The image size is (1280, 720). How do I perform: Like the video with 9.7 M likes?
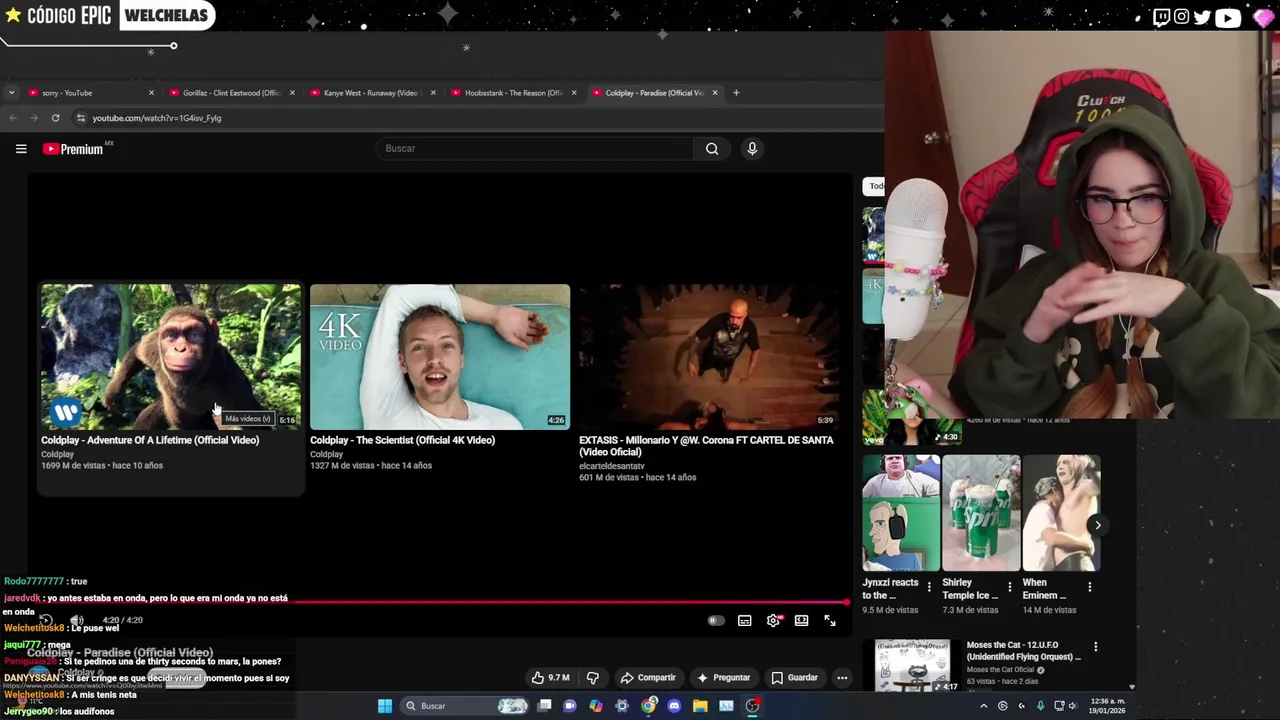pyautogui.click(x=550, y=678)
